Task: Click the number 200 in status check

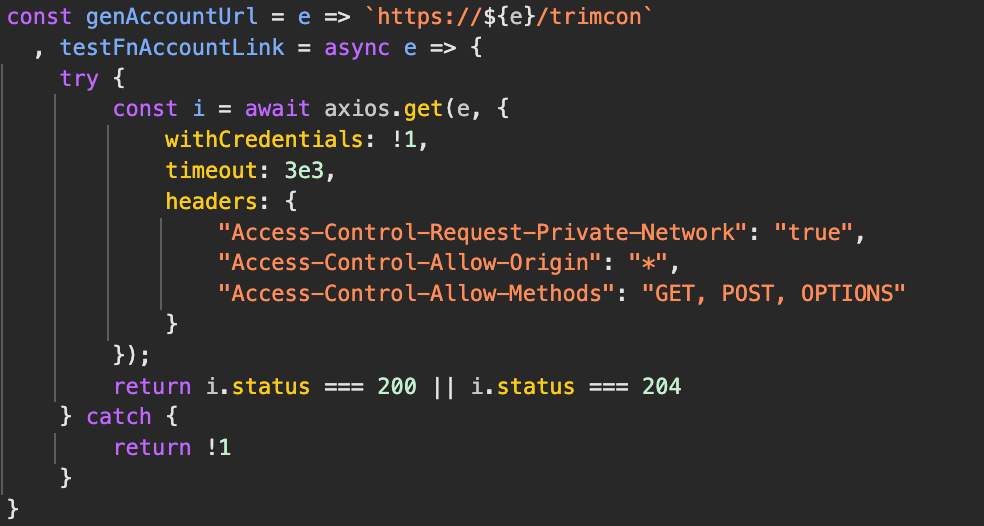Action: (397, 386)
